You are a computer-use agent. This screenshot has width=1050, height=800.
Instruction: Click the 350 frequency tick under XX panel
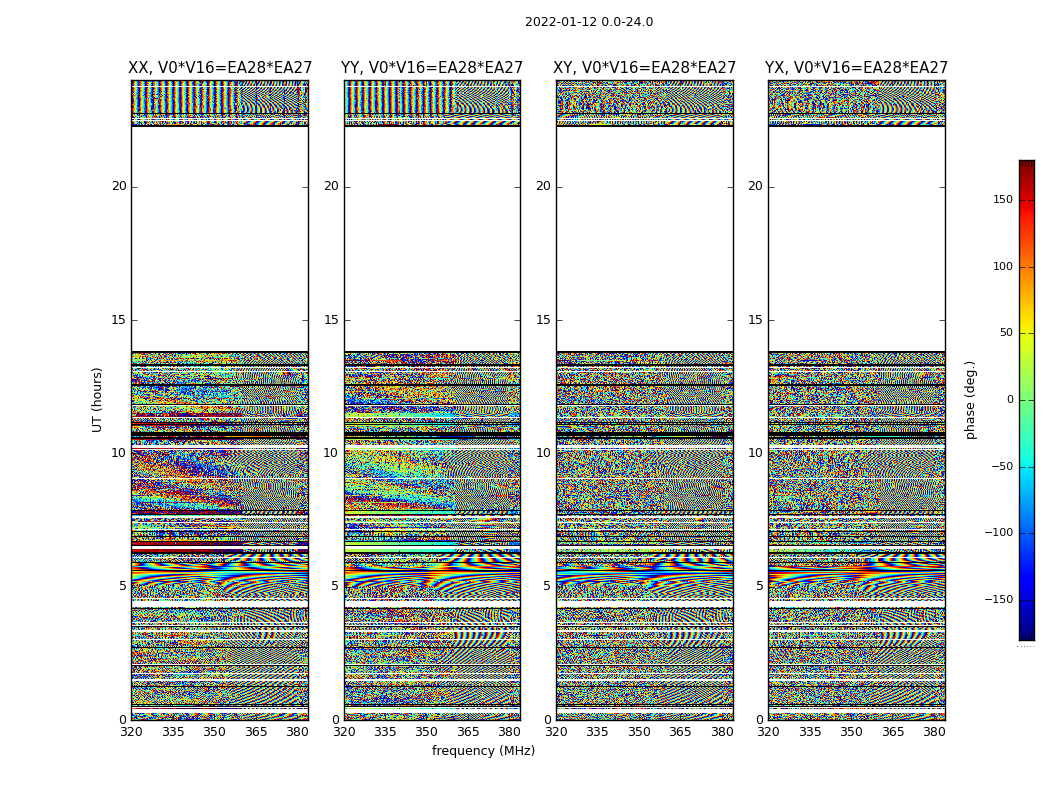click(x=214, y=732)
